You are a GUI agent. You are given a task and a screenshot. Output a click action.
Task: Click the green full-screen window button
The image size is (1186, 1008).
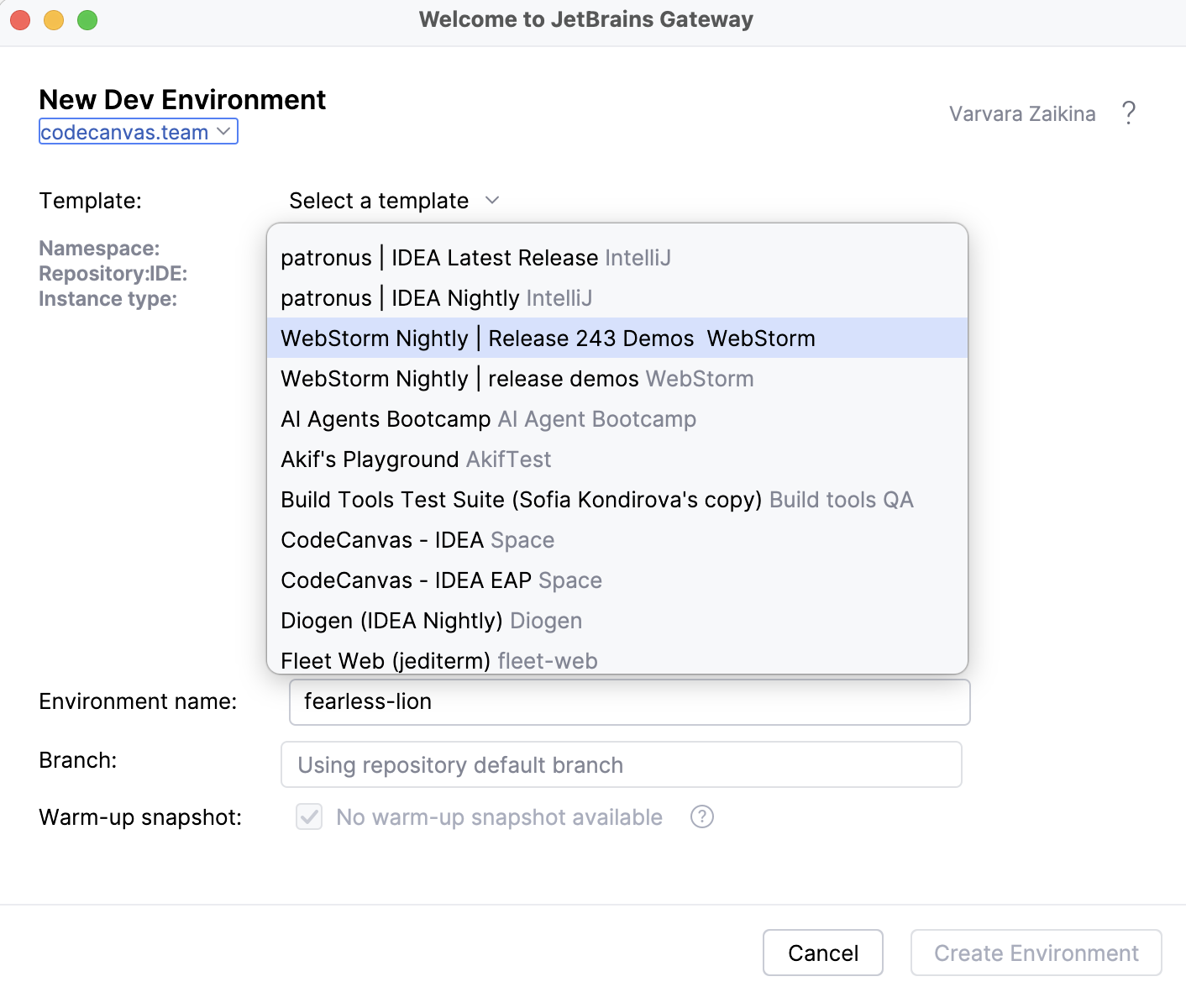pos(87,20)
